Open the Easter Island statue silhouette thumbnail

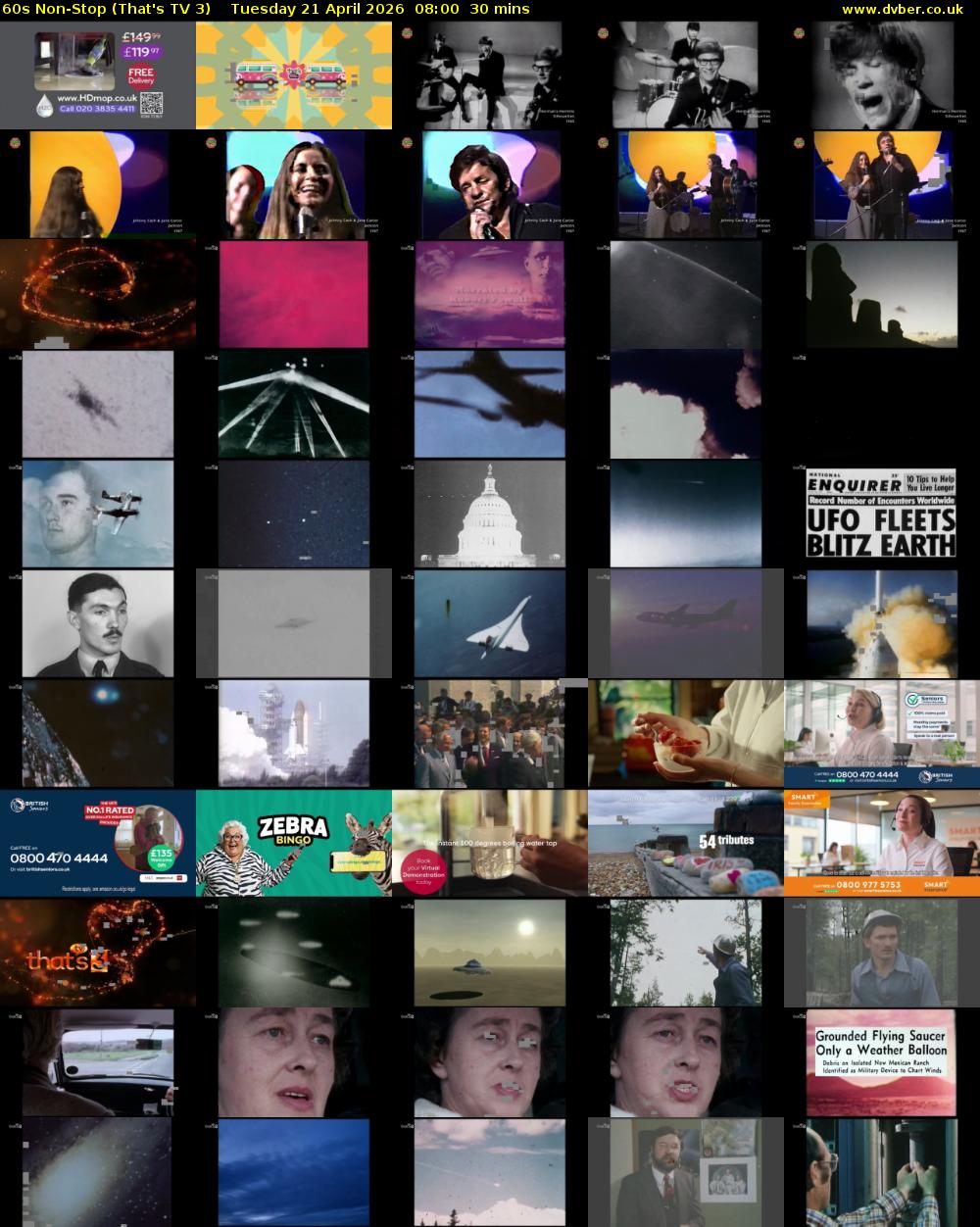[x=882, y=295]
